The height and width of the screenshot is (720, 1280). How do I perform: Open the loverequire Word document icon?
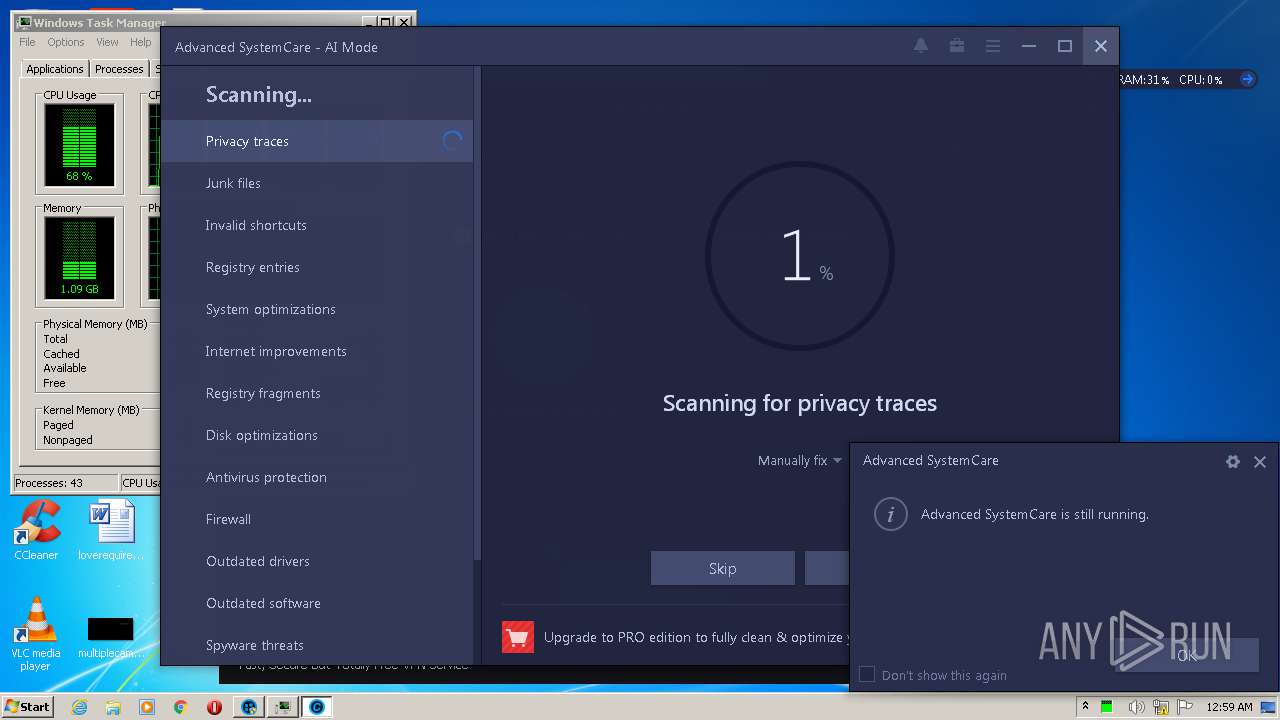coord(111,531)
